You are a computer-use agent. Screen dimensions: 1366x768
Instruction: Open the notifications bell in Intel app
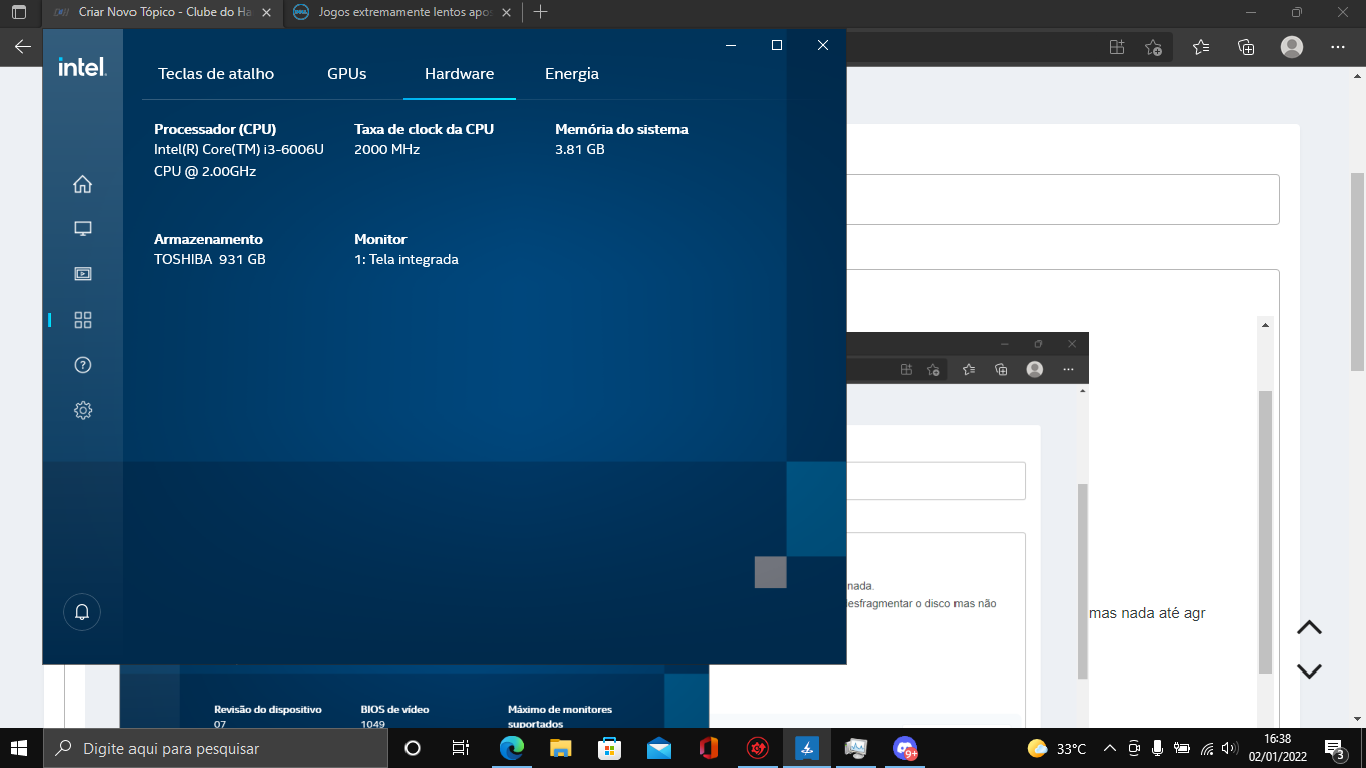pyautogui.click(x=82, y=612)
